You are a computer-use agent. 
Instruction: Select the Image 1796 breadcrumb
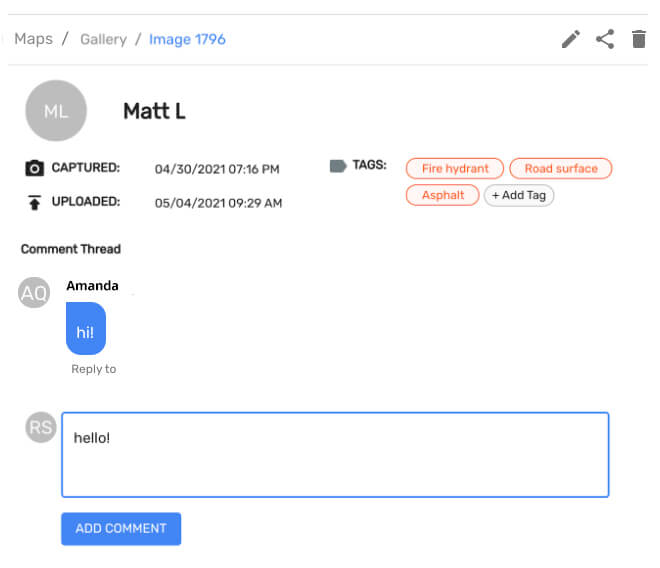(x=187, y=40)
